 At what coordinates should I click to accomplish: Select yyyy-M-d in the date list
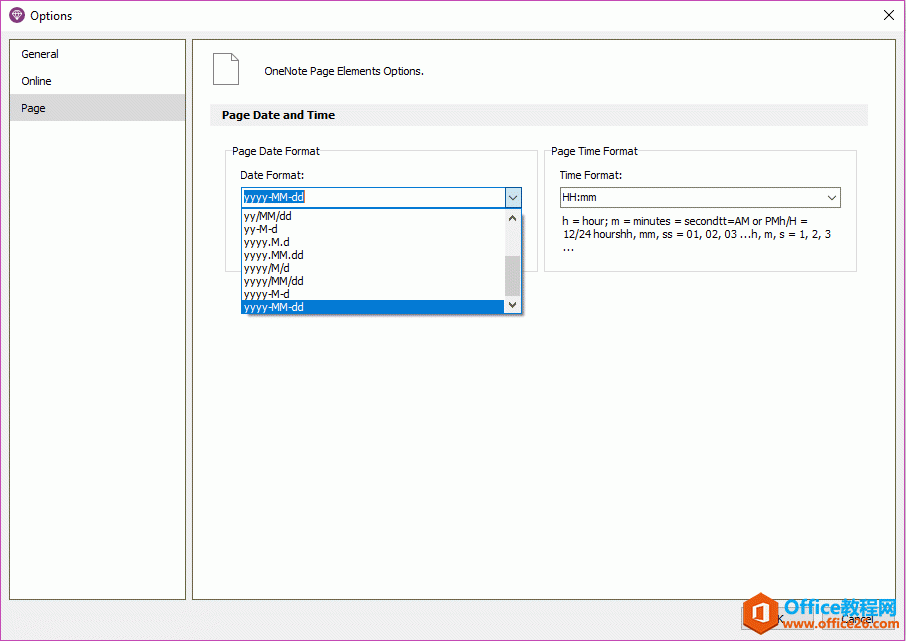point(266,294)
